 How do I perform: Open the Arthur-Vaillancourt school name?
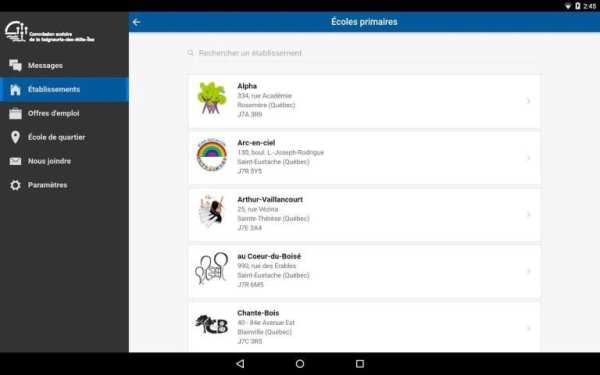tap(270, 199)
